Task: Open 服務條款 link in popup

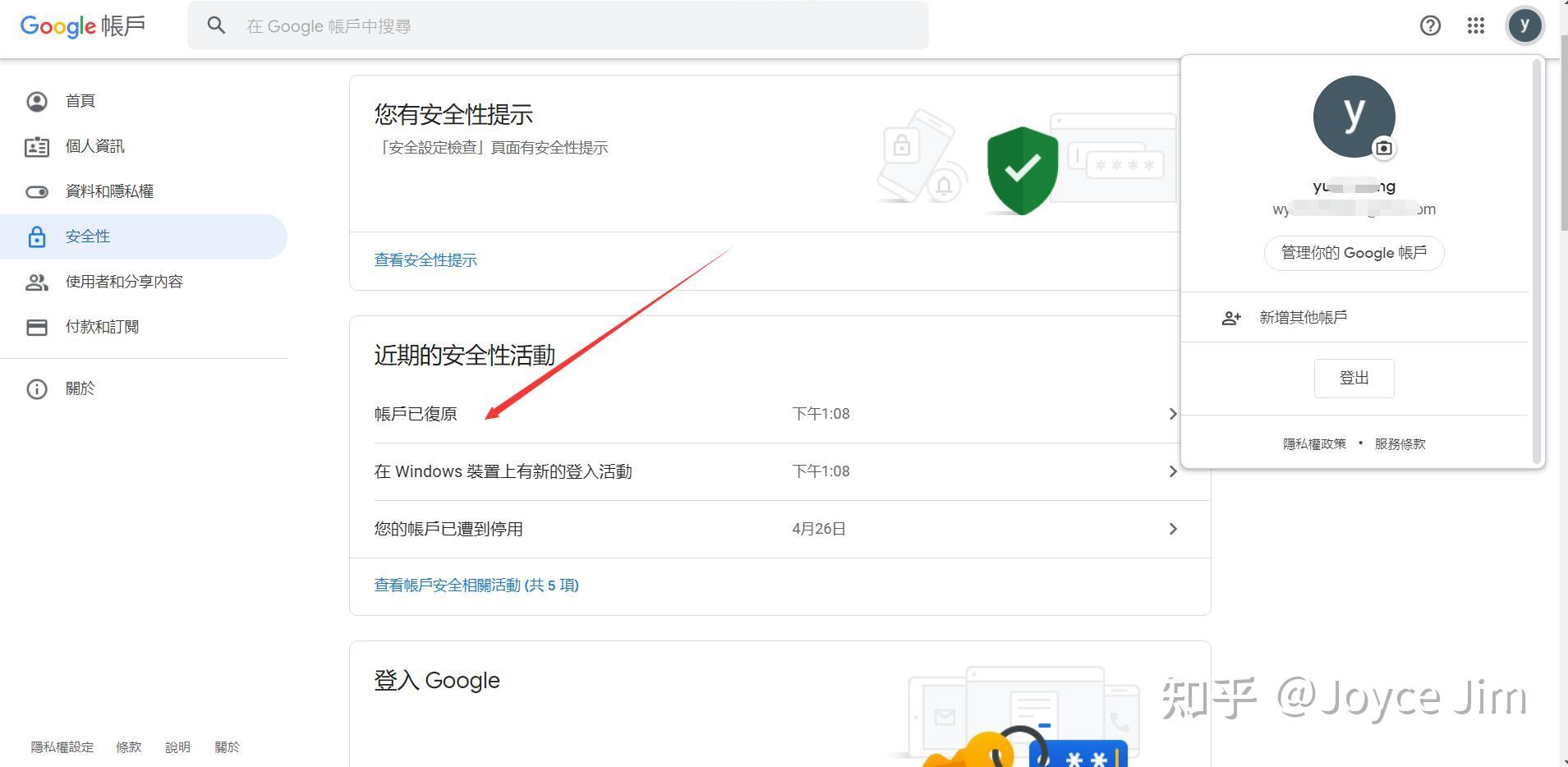Action: click(x=1400, y=444)
